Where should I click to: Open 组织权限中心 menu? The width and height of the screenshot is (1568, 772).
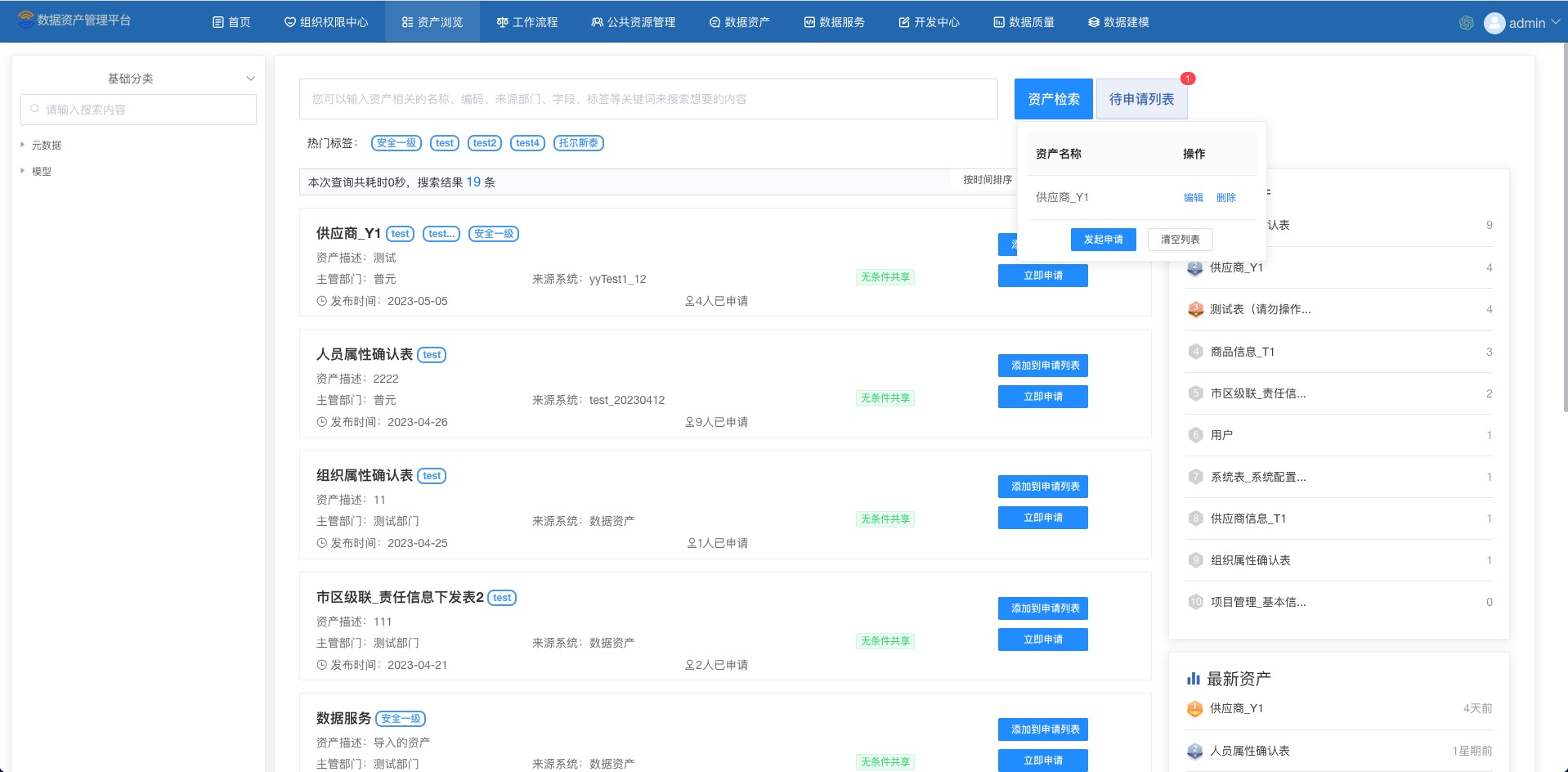click(x=325, y=22)
